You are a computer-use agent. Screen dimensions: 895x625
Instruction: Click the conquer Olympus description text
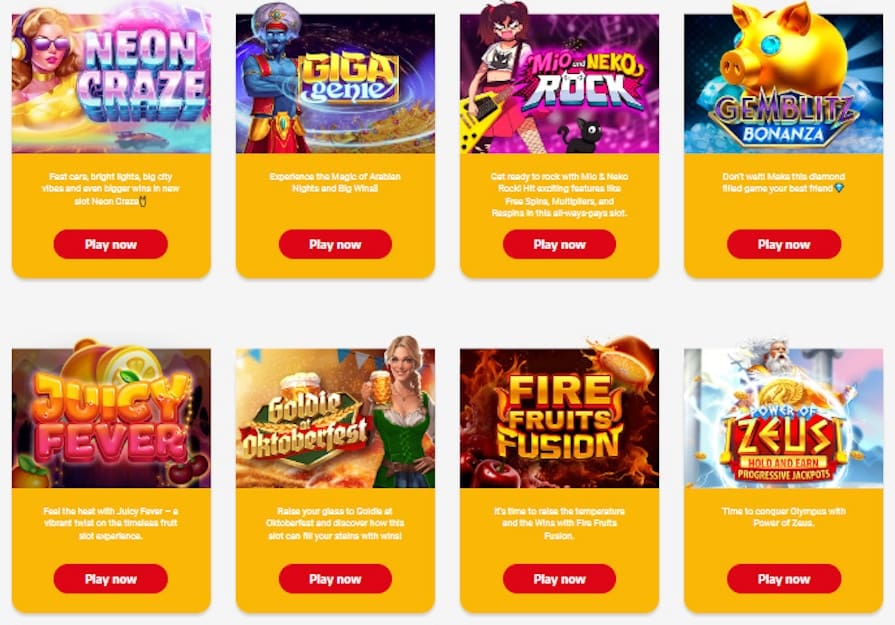pyautogui.click(x=783, y=517)
